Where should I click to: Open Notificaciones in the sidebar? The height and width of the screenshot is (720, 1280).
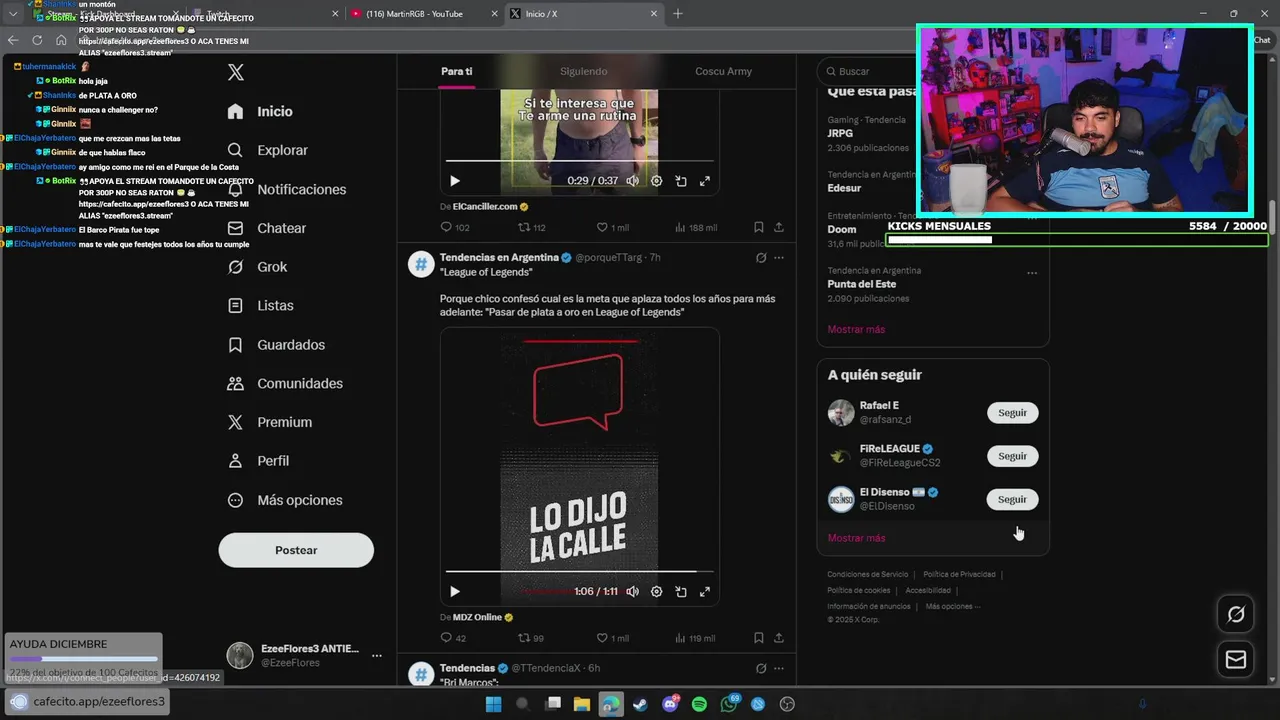286,189
